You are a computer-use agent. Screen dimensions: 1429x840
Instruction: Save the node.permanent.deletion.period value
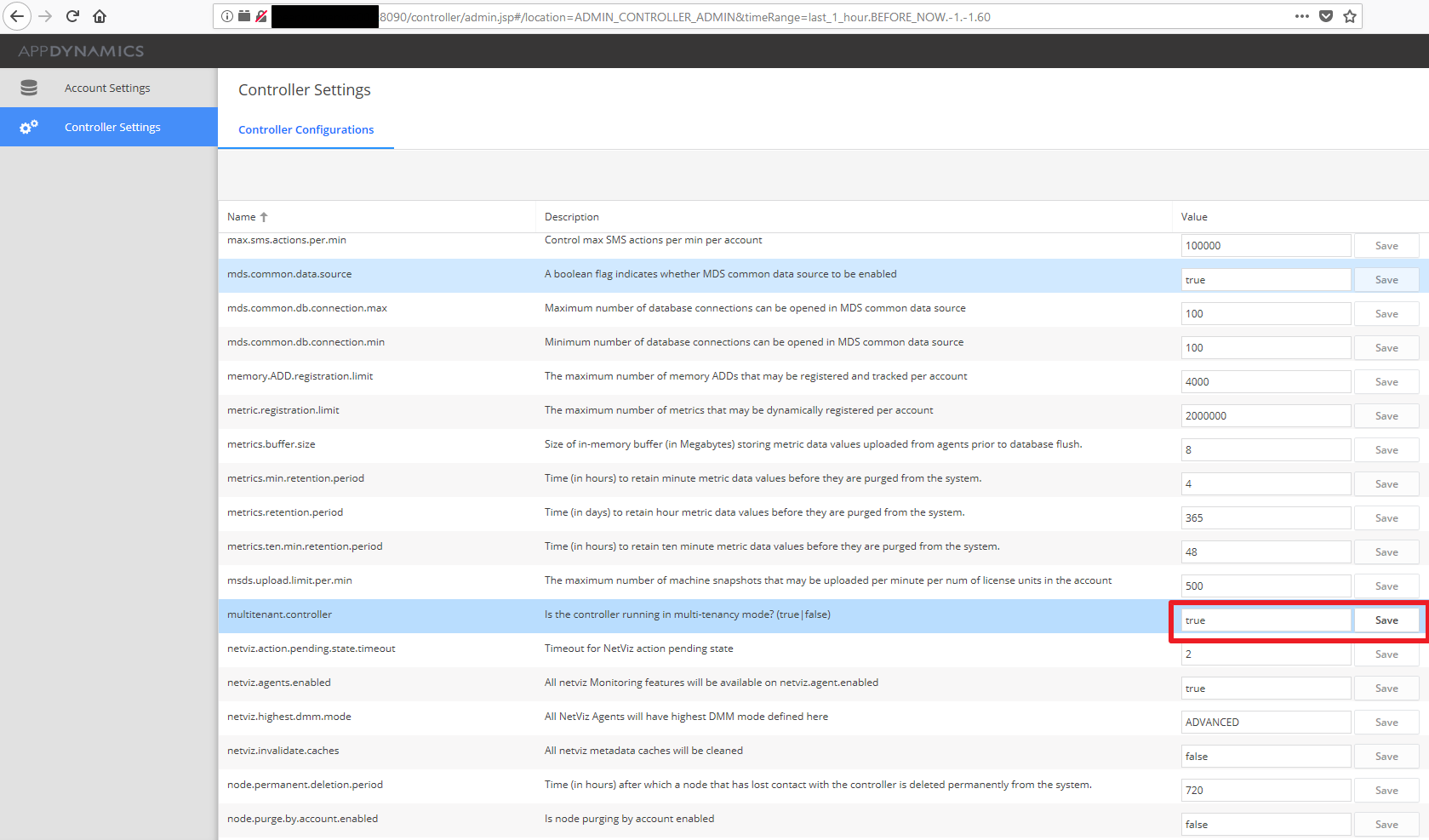click(x=1386, y=791)
